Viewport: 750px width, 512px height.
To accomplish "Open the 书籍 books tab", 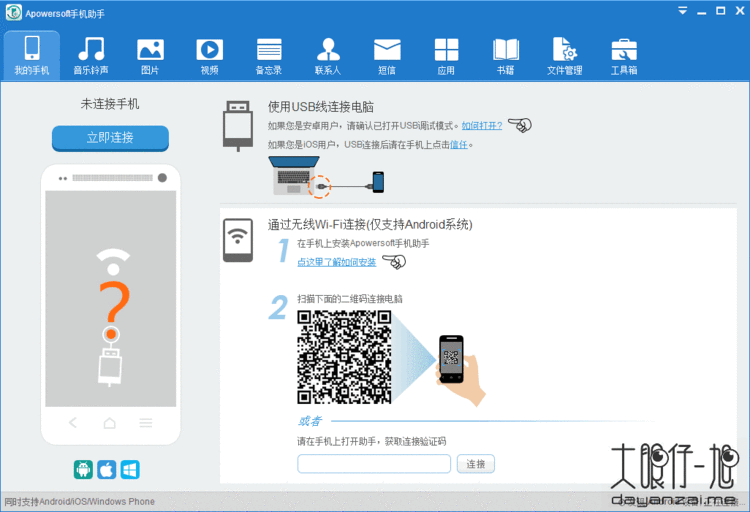I will [506, 55].
